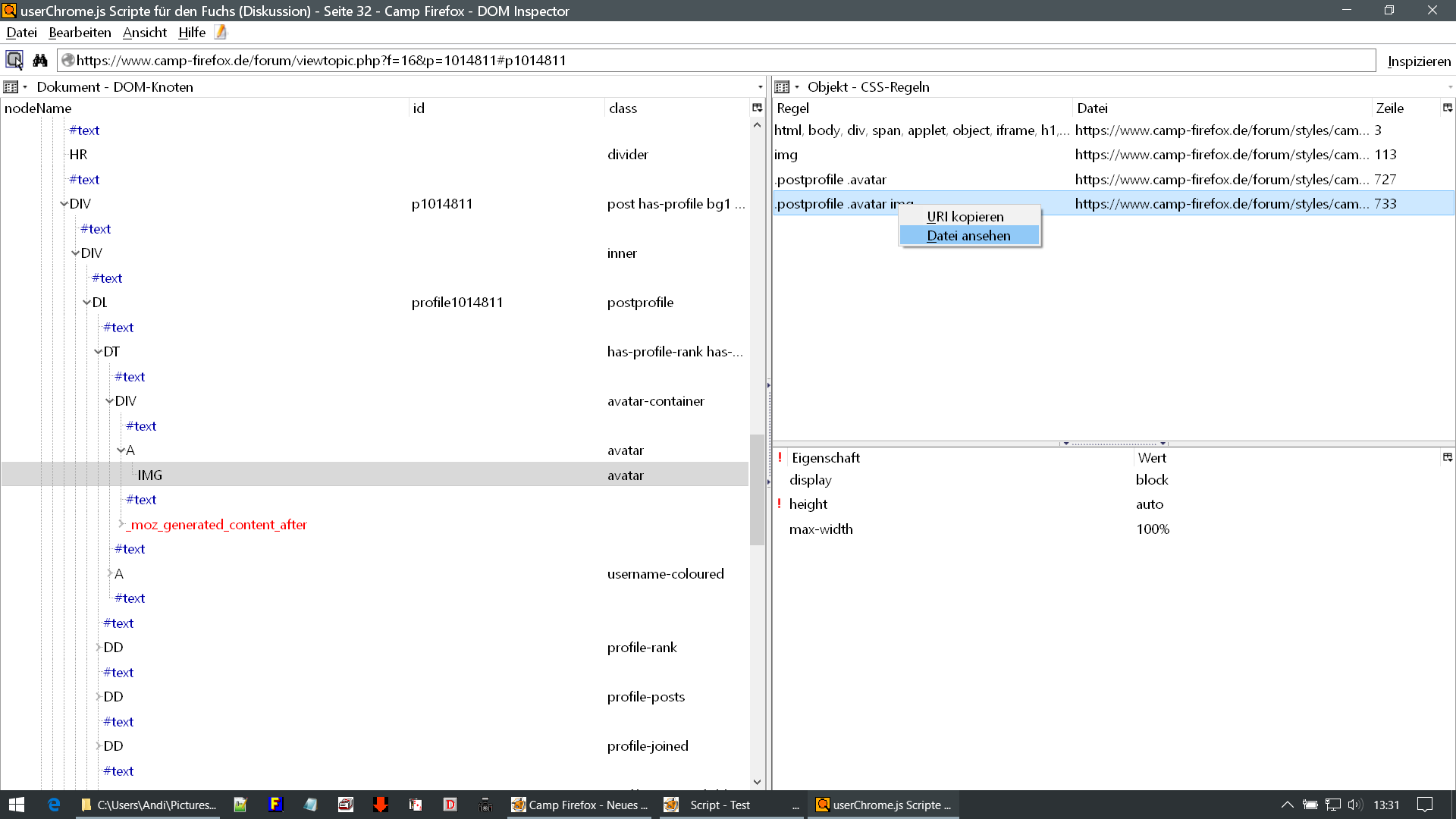This screenshot has width=1456, height=819.
Task: Activate the node picker (inspect by click) icon
Action: point(14,60)
